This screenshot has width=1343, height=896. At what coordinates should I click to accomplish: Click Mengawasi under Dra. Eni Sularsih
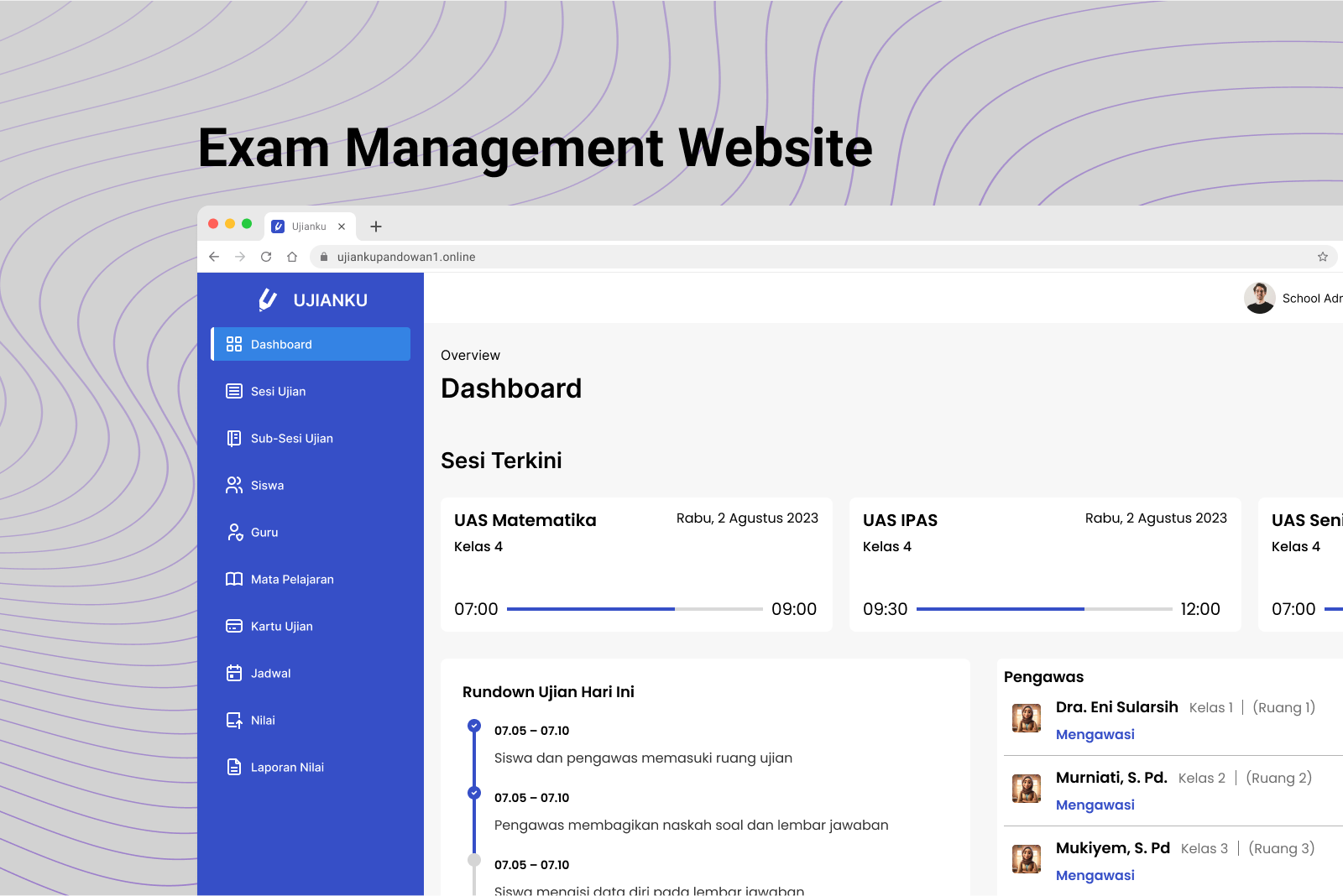(x=1095, y=734)
